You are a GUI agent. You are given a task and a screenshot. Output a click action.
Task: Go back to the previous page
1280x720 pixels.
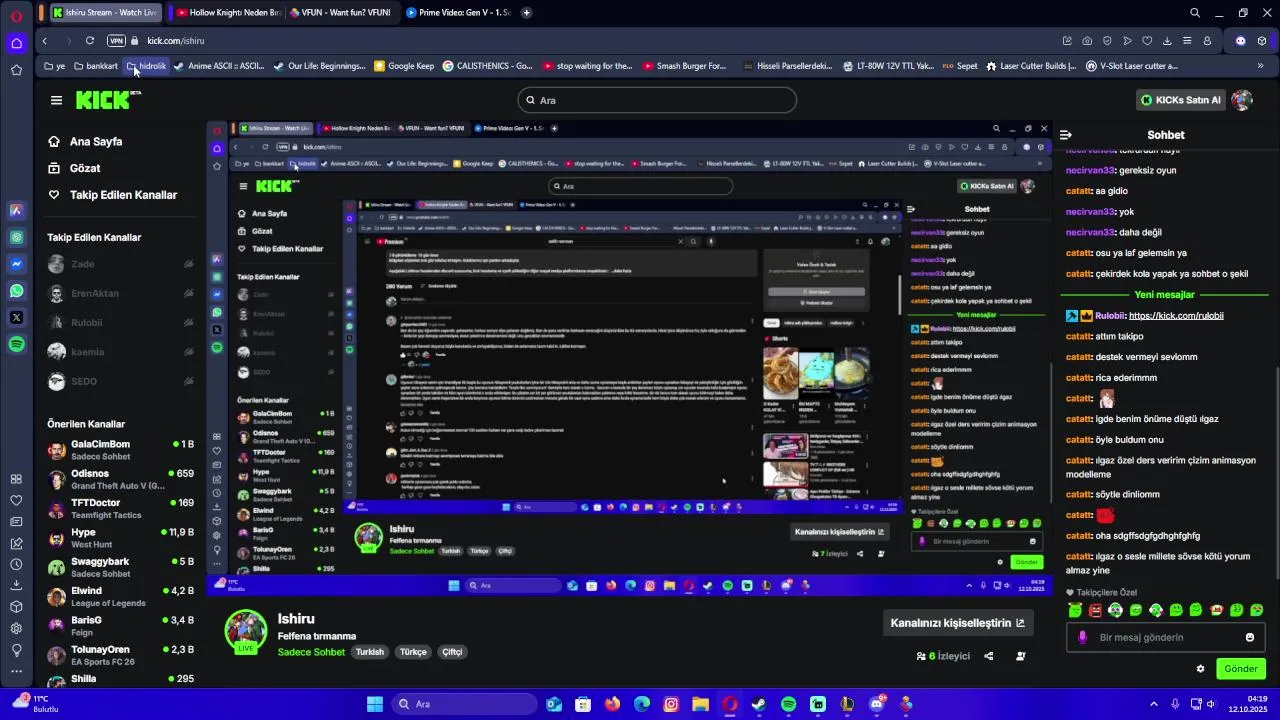point(45,41)
